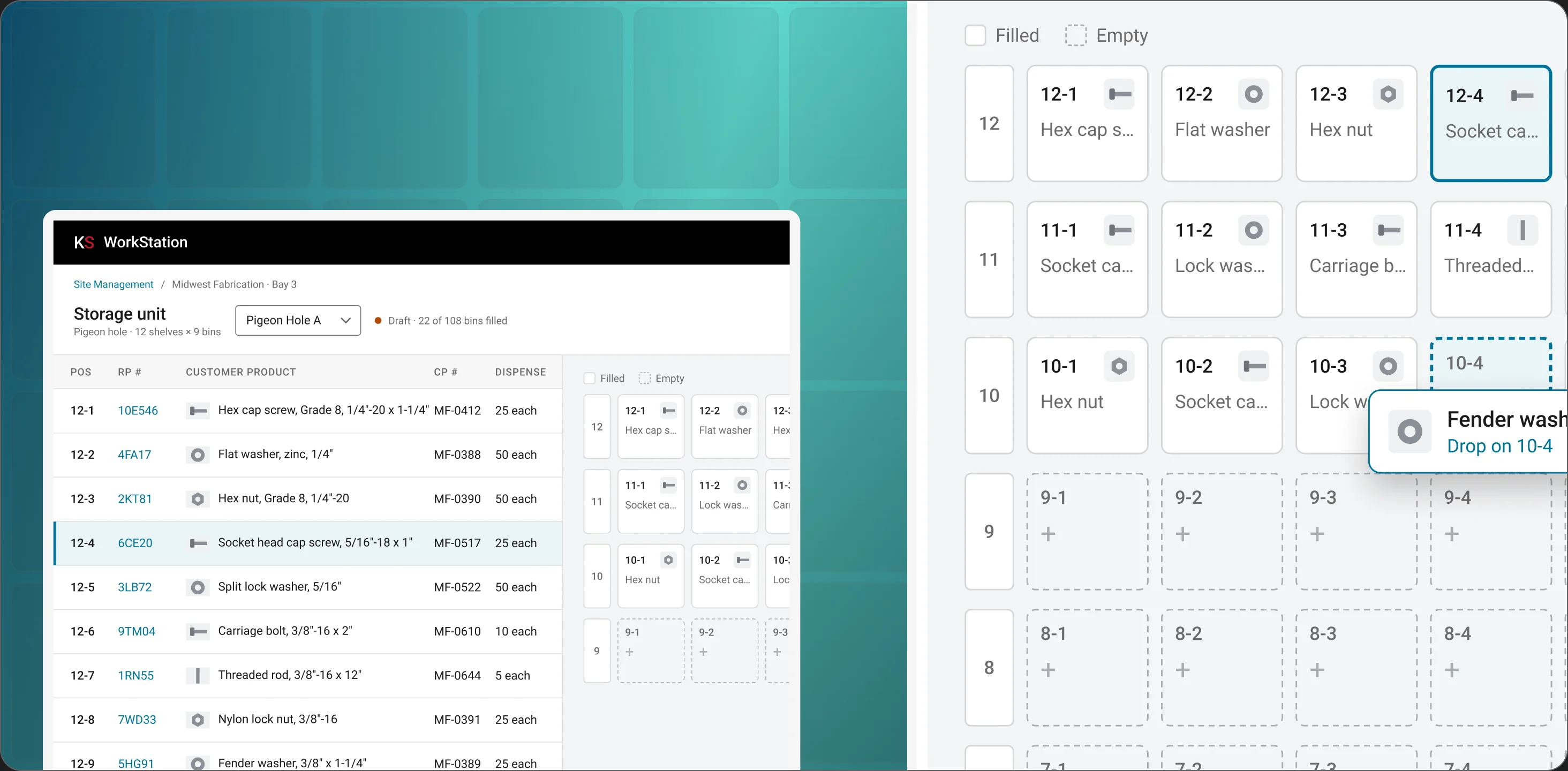The width and height of the screenshot is (1568, 771).
Task: Click bolt icon beside Carriage bolt
Action: coord(198,632)
